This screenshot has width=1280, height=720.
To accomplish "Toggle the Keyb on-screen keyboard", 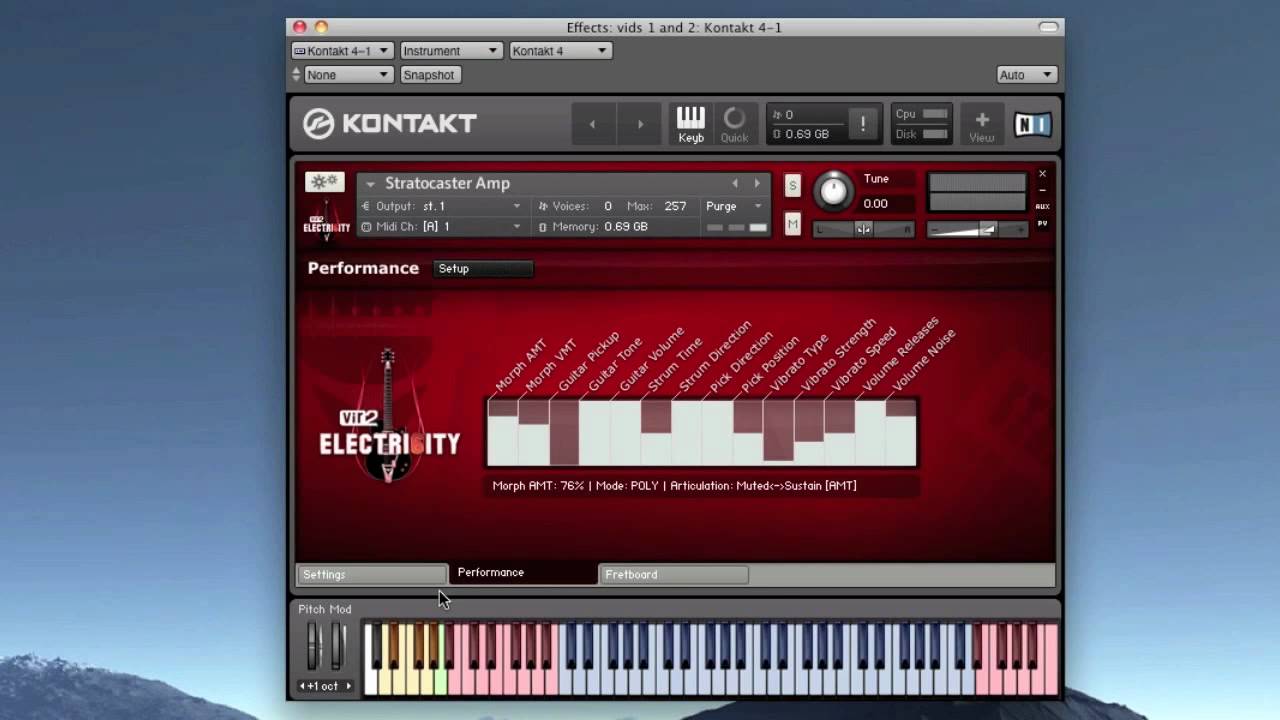I will tap(691, 124).
